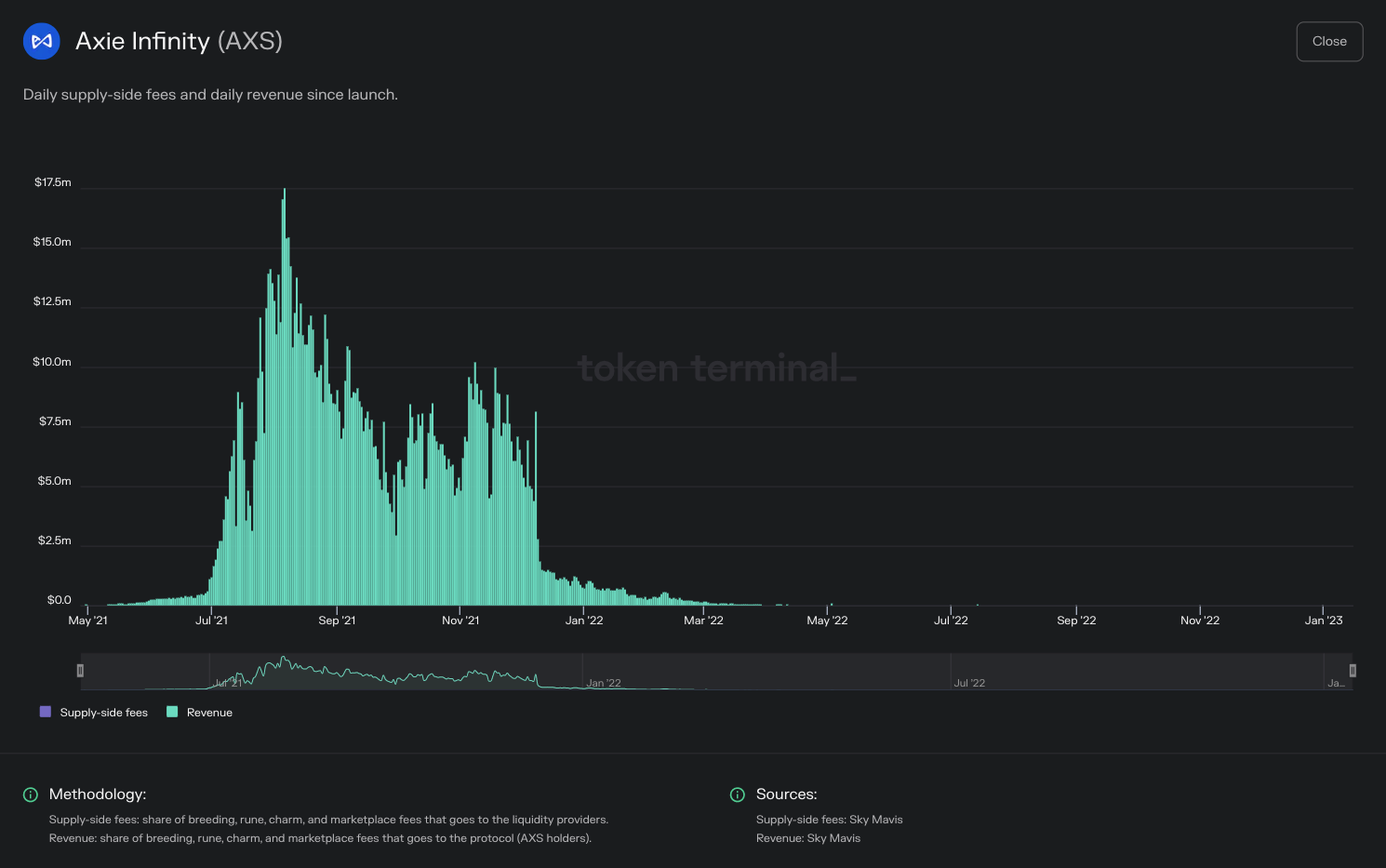Viewport: 1386px width, 868px height.
Task: Click the Close button
Action: pyautogui.click(x=1329, y=41)
